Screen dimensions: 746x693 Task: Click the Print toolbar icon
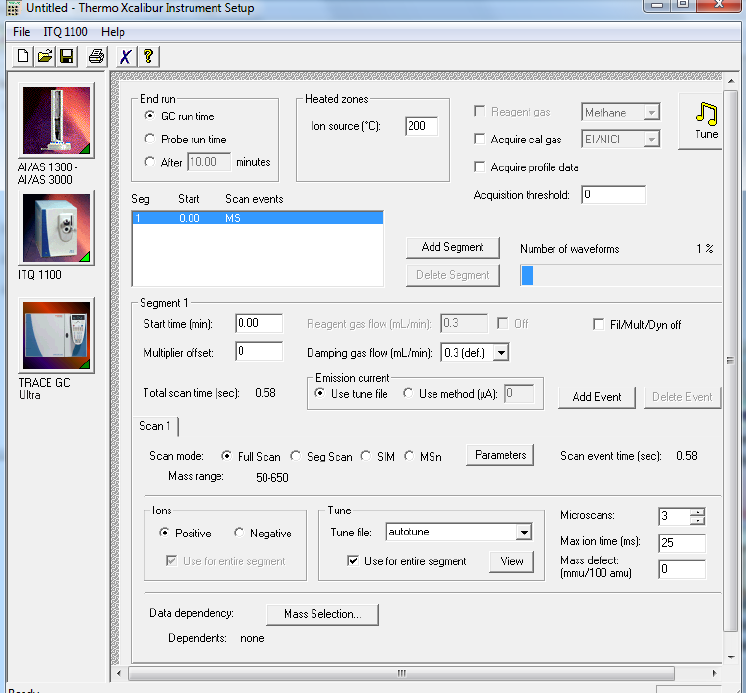pyautogui.click(x=96, y=56)
